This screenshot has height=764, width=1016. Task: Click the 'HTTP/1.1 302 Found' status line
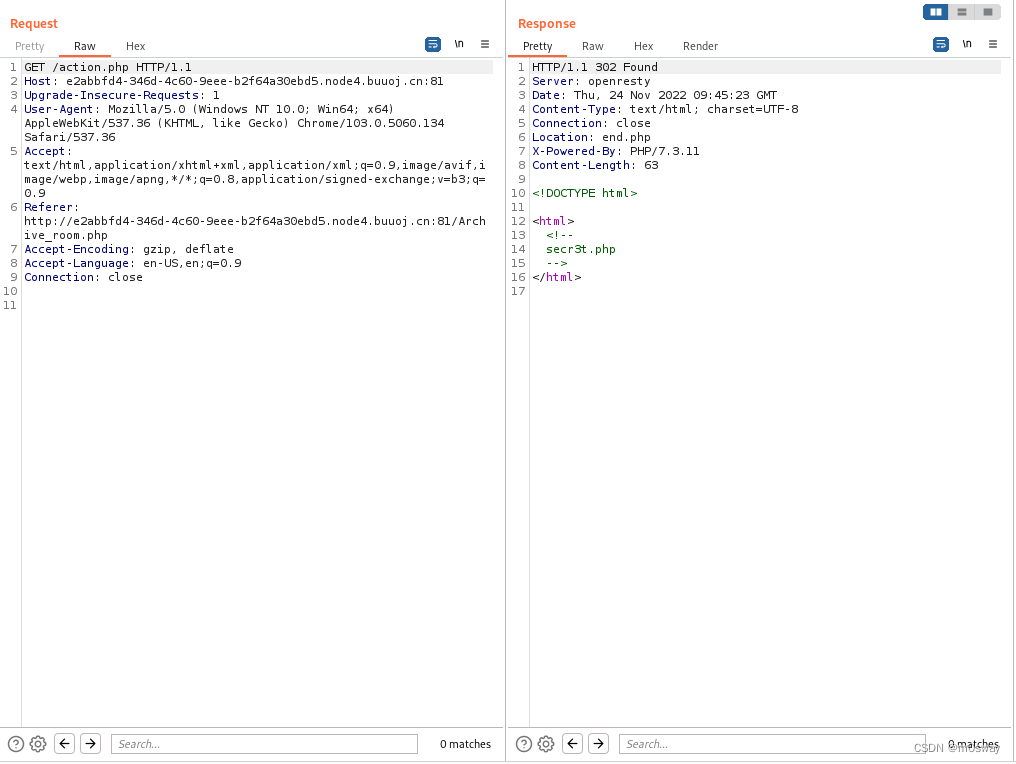(595, 67)
